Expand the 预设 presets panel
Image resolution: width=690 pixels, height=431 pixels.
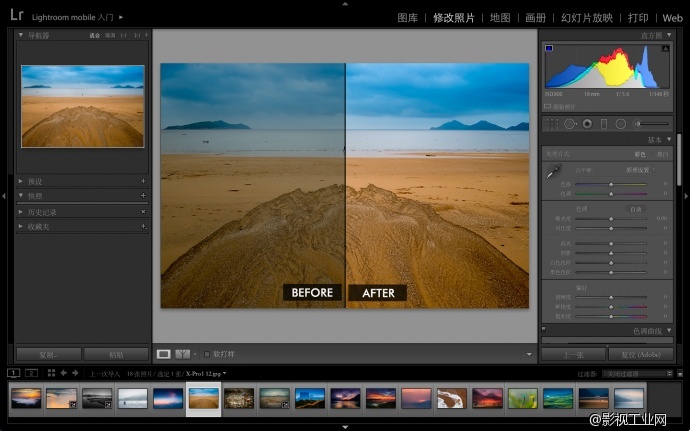(x=21, y=181)
